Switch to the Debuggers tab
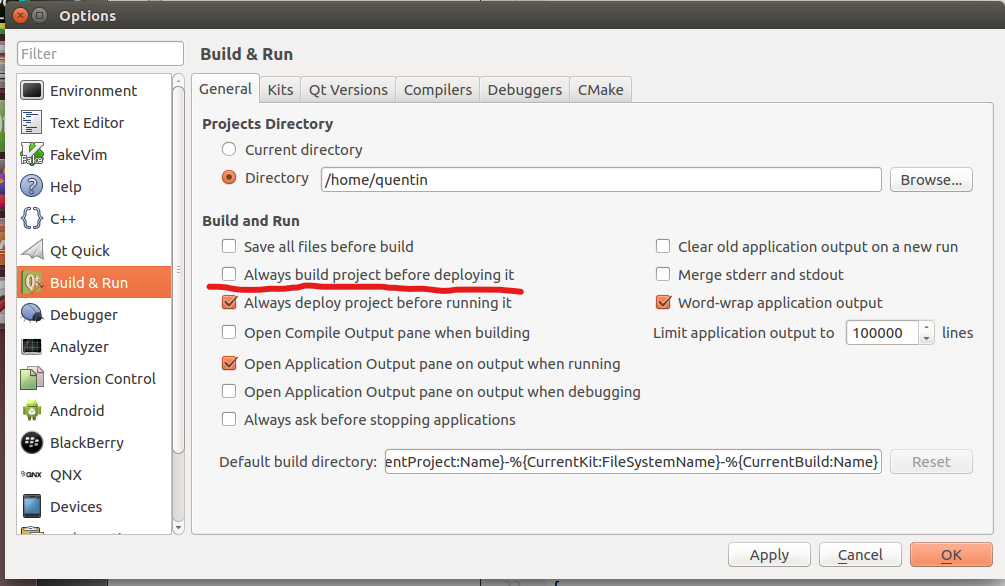This screenshot has height=586, width=1005. (524, 90)
